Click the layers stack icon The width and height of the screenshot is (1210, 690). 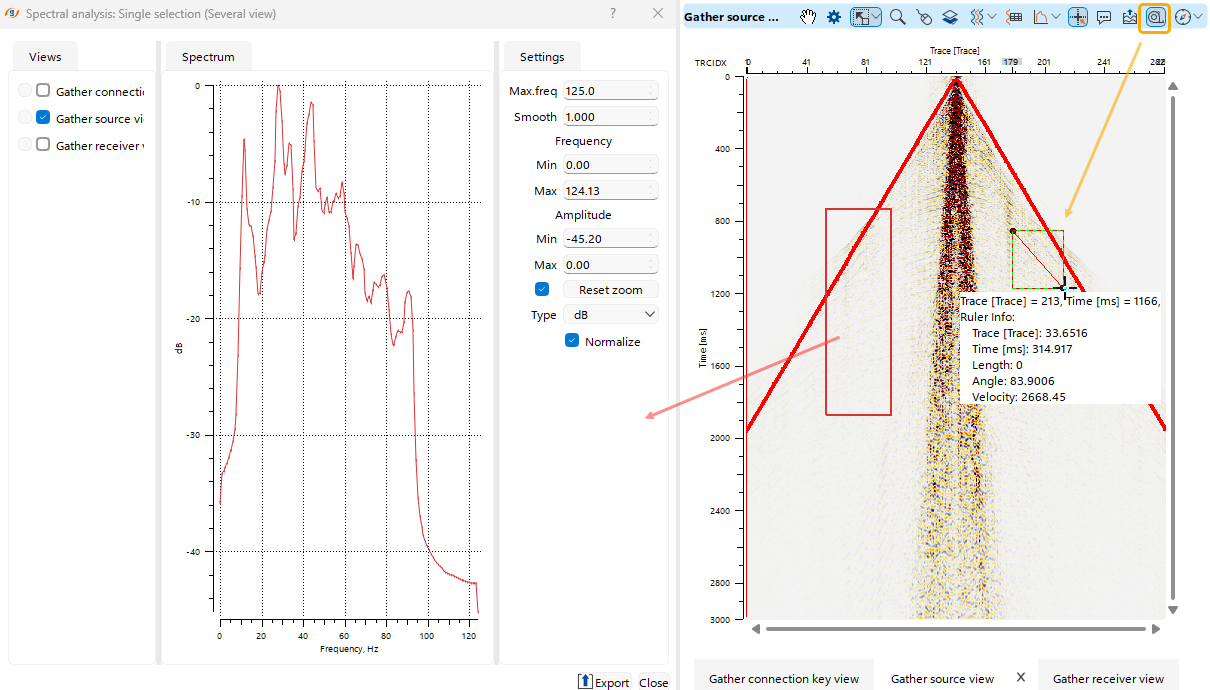pyautogui.click(x=950, y=17)
